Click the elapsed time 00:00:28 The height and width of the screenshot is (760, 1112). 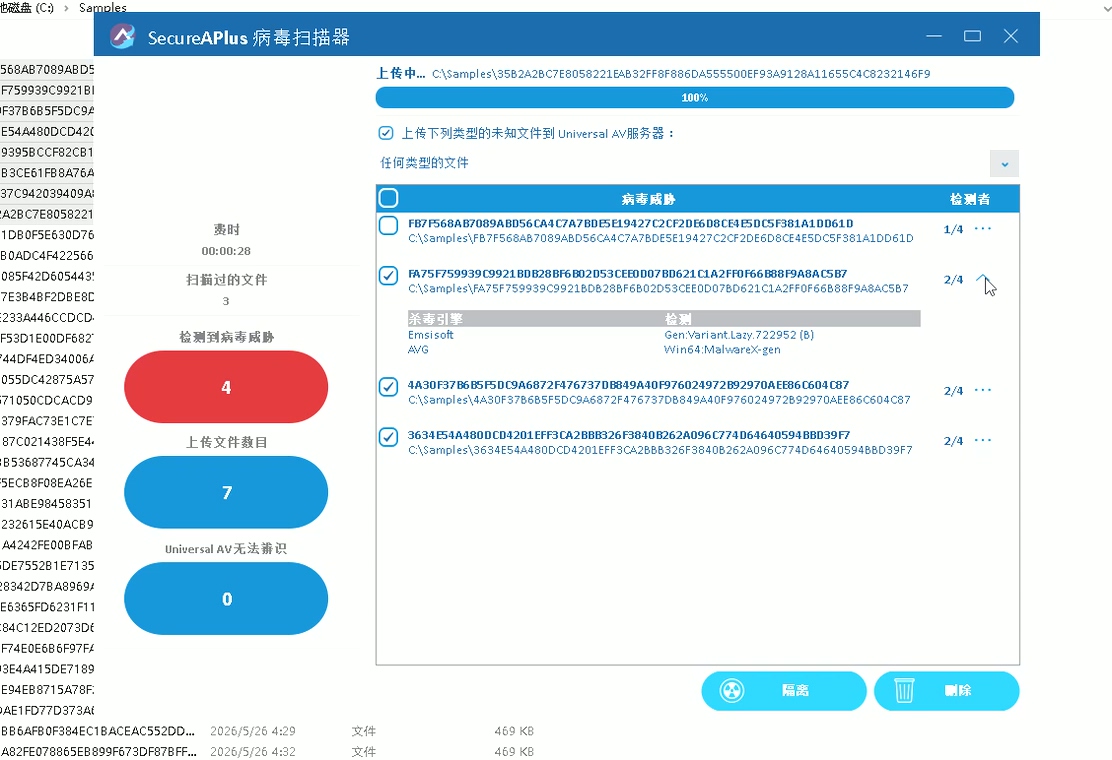pyautogui.click(x=226, y=251)
